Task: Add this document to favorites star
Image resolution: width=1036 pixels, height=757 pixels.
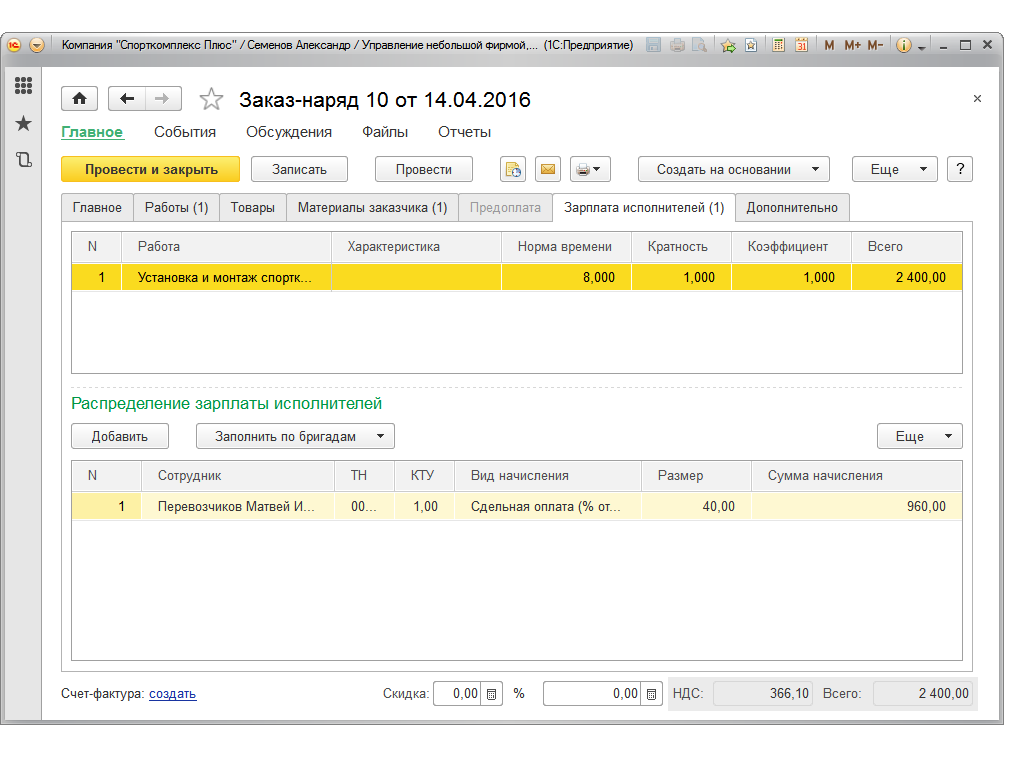Action: tap(211, 99)
